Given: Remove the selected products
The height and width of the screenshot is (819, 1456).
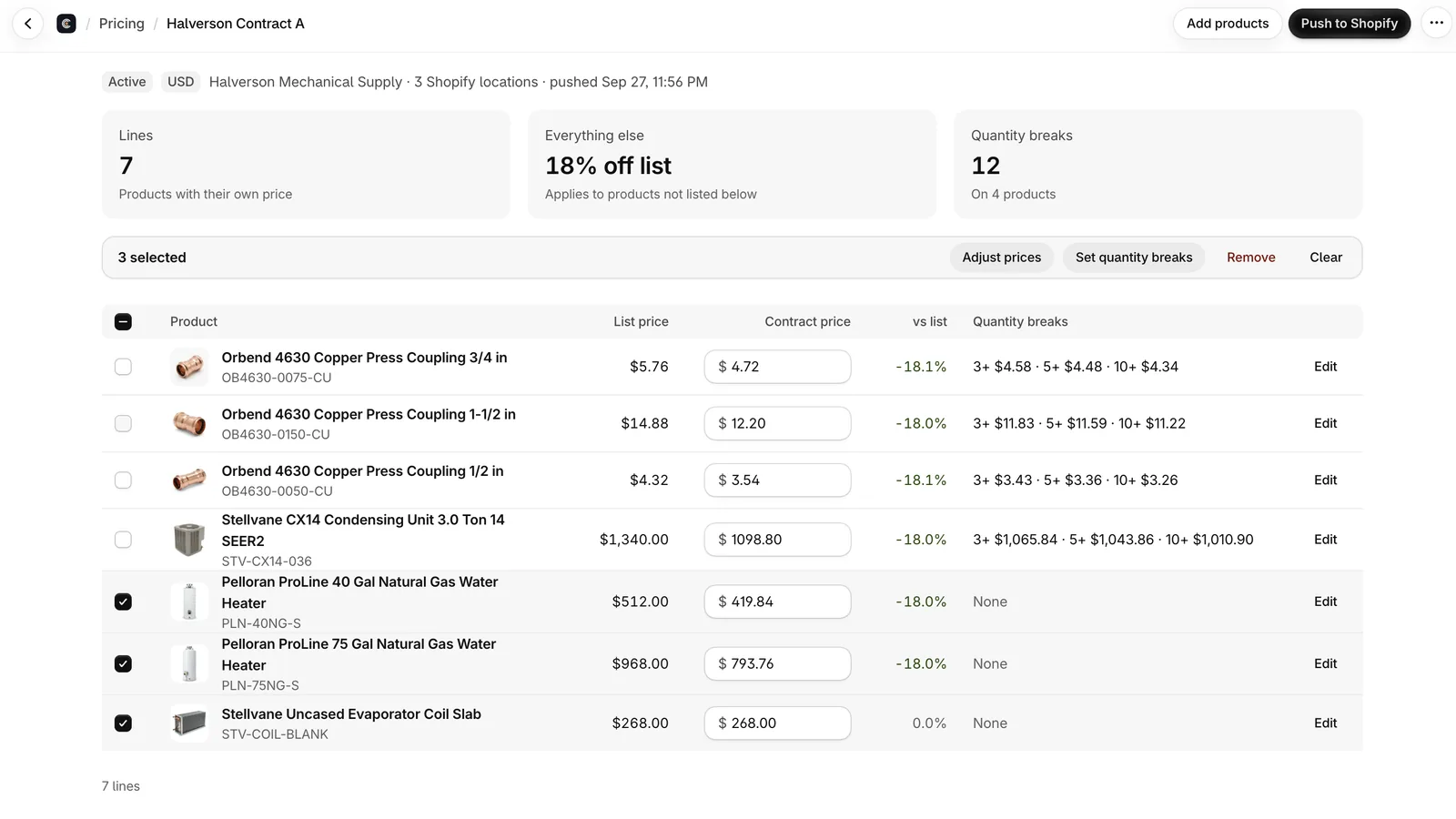Looking at the screenshot, I should (1251, 258).
